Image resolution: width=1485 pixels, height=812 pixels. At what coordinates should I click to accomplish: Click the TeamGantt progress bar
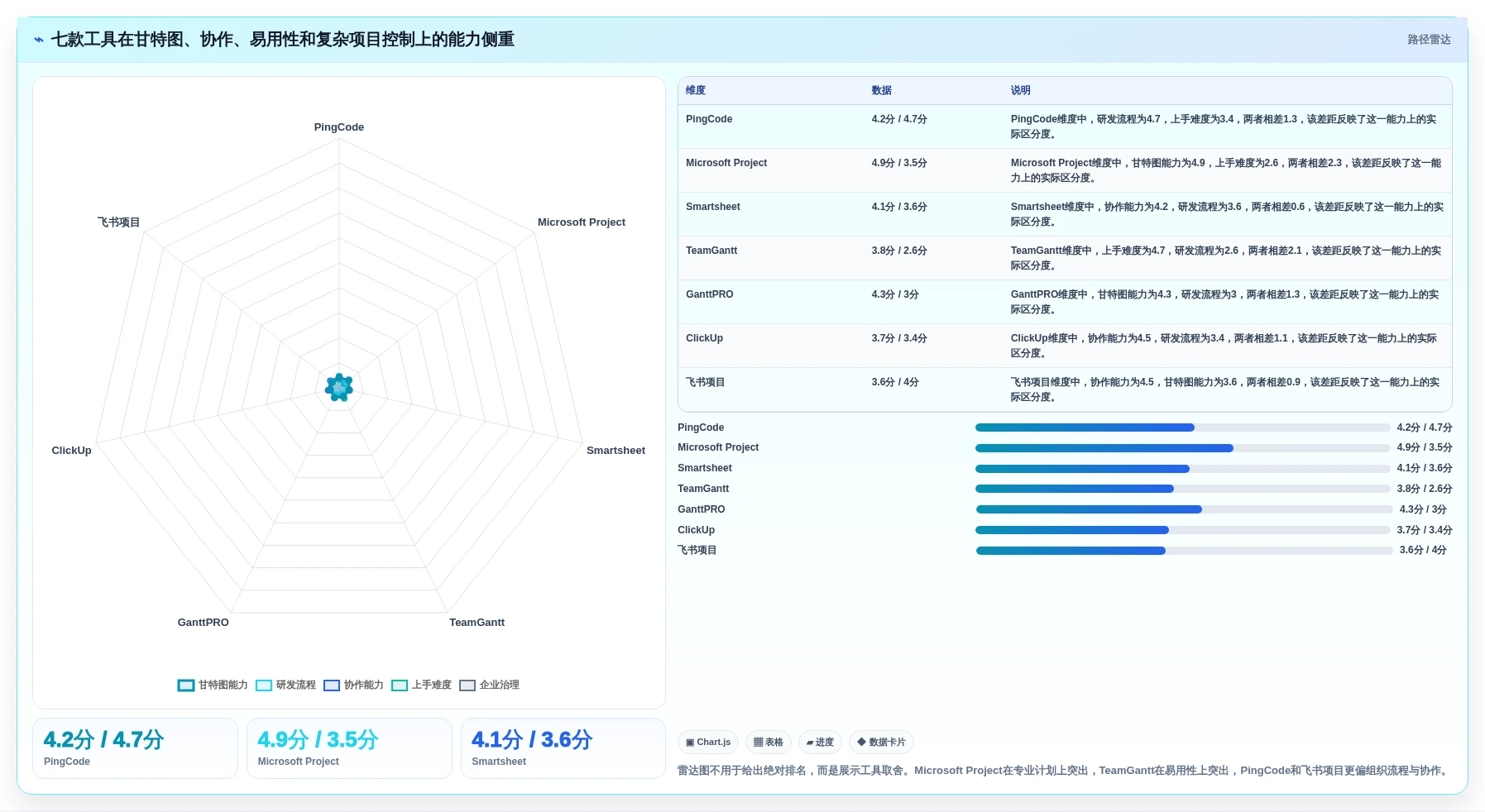pos(1182,489)
